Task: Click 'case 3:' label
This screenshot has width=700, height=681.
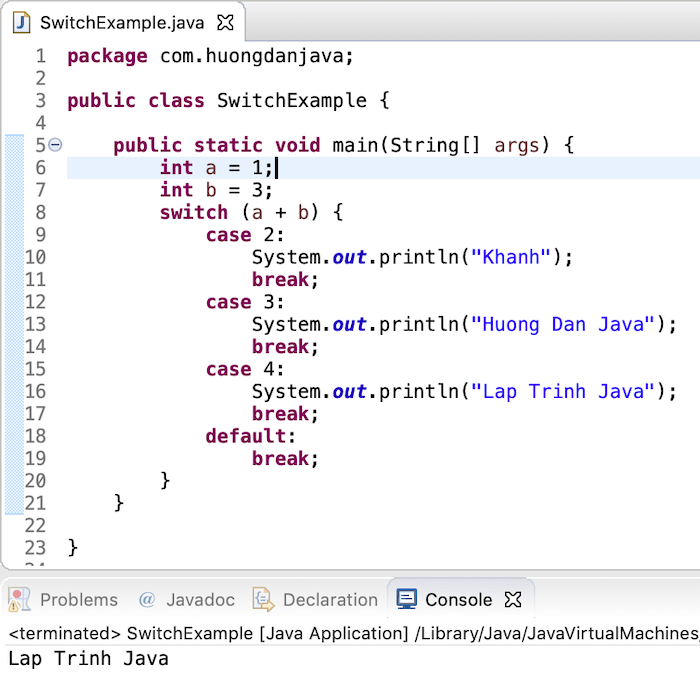Action: click(x=245, y=302)
